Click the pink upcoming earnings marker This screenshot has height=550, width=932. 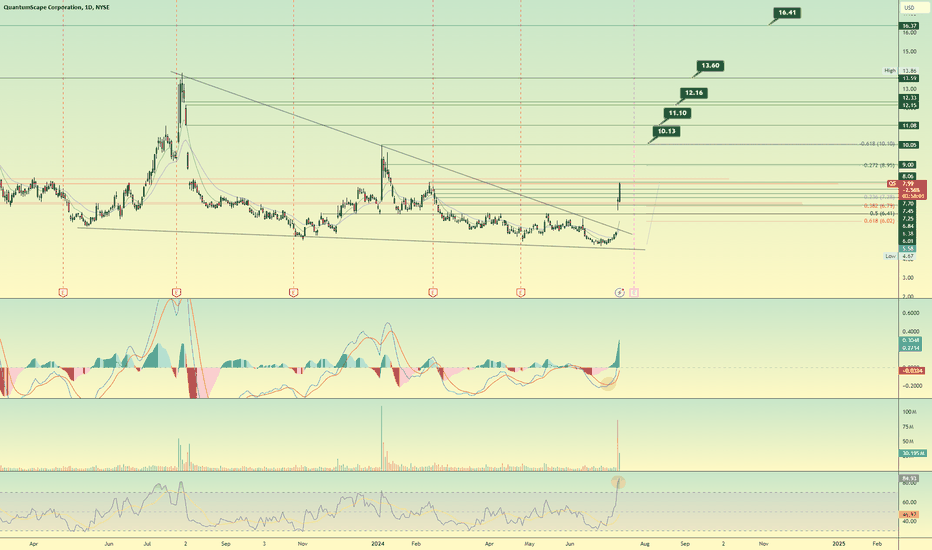point(634,292)
